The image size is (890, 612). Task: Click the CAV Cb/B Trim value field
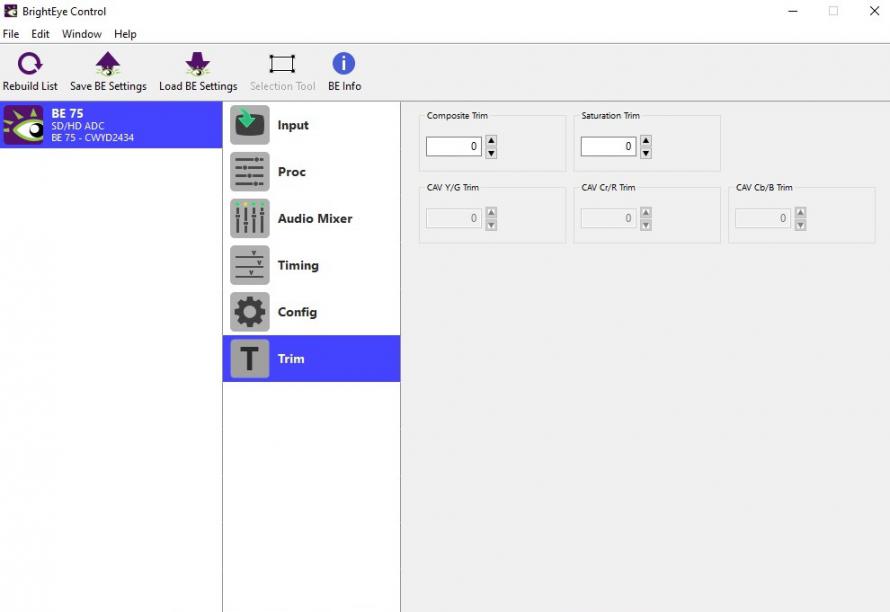pyautogui.click(x=762, y=219)
